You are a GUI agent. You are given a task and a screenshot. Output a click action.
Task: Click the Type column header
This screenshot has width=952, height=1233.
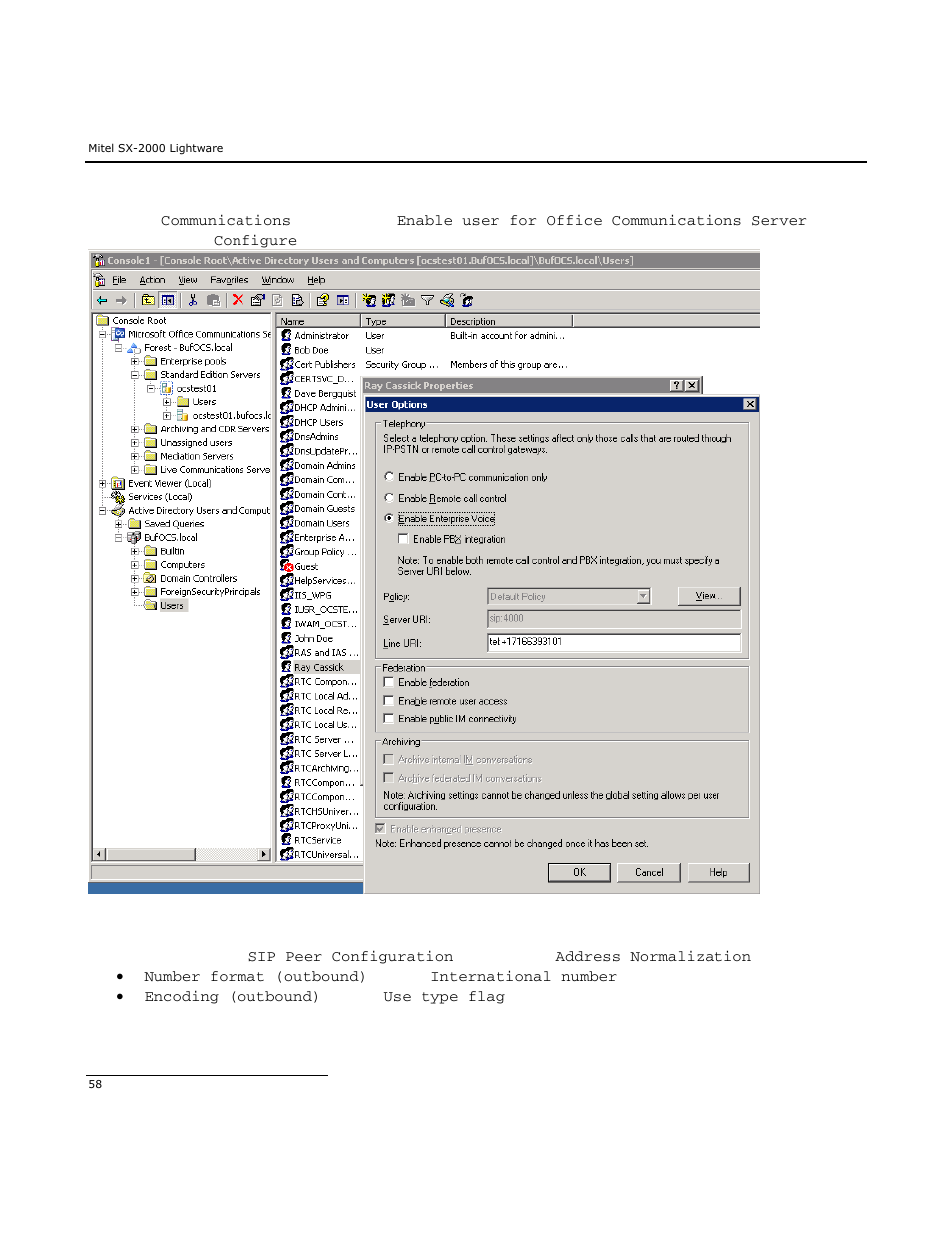pos(403,321)
